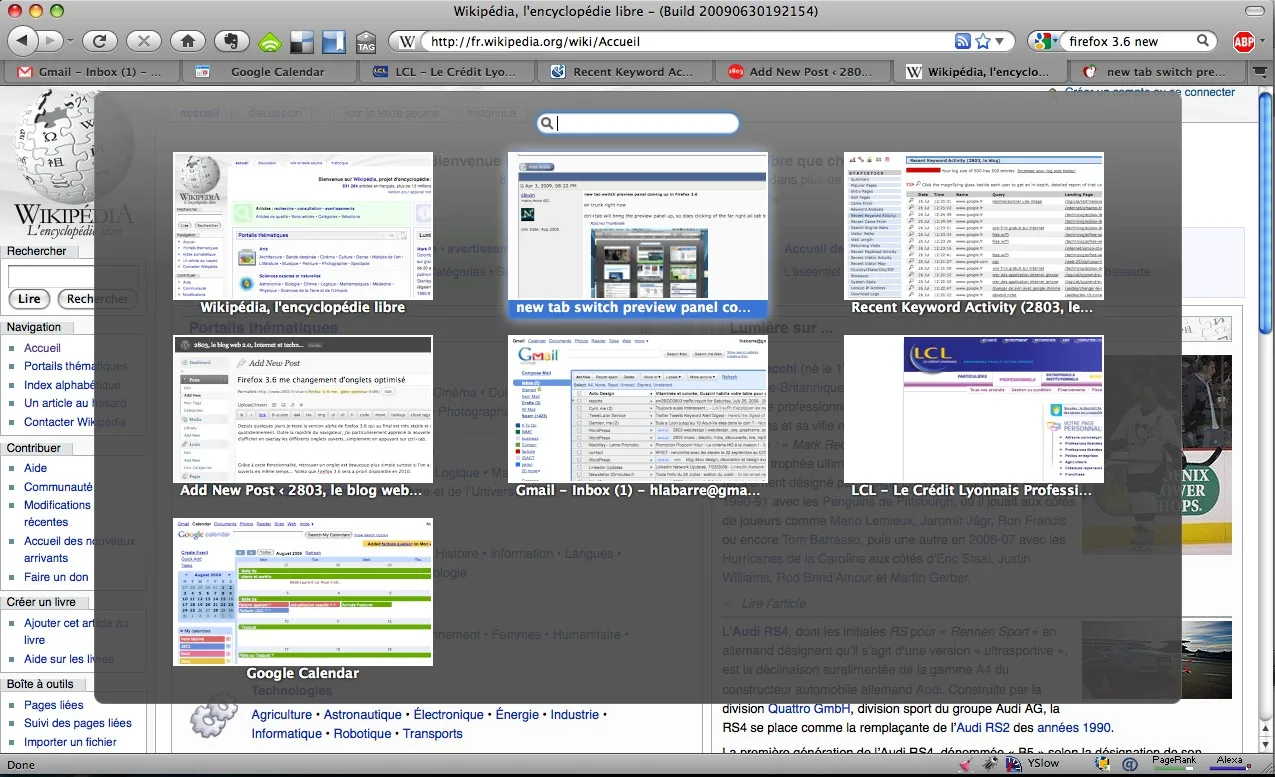1275x777 pixels.
Task: Select the Add New Post preview thumbnail
Action: click(x=303, y=409)
